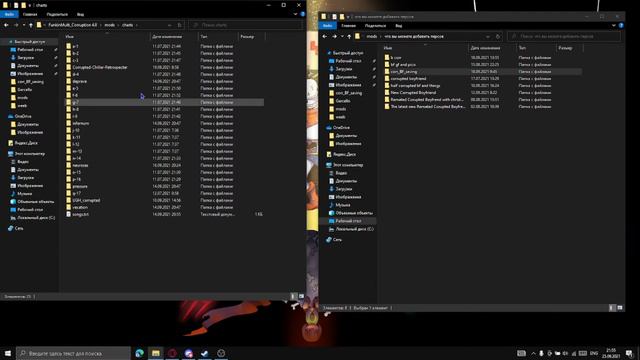Open OneDrive in the left window sidebar
Viewport: 640px width, 360px height.
pyautogui.click(x=23, y=116)
